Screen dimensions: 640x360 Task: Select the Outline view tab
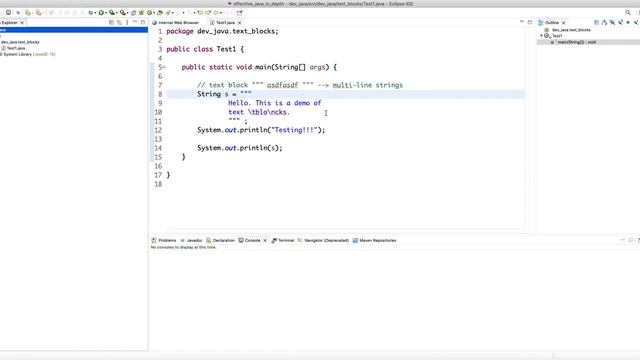coord(549,23)
